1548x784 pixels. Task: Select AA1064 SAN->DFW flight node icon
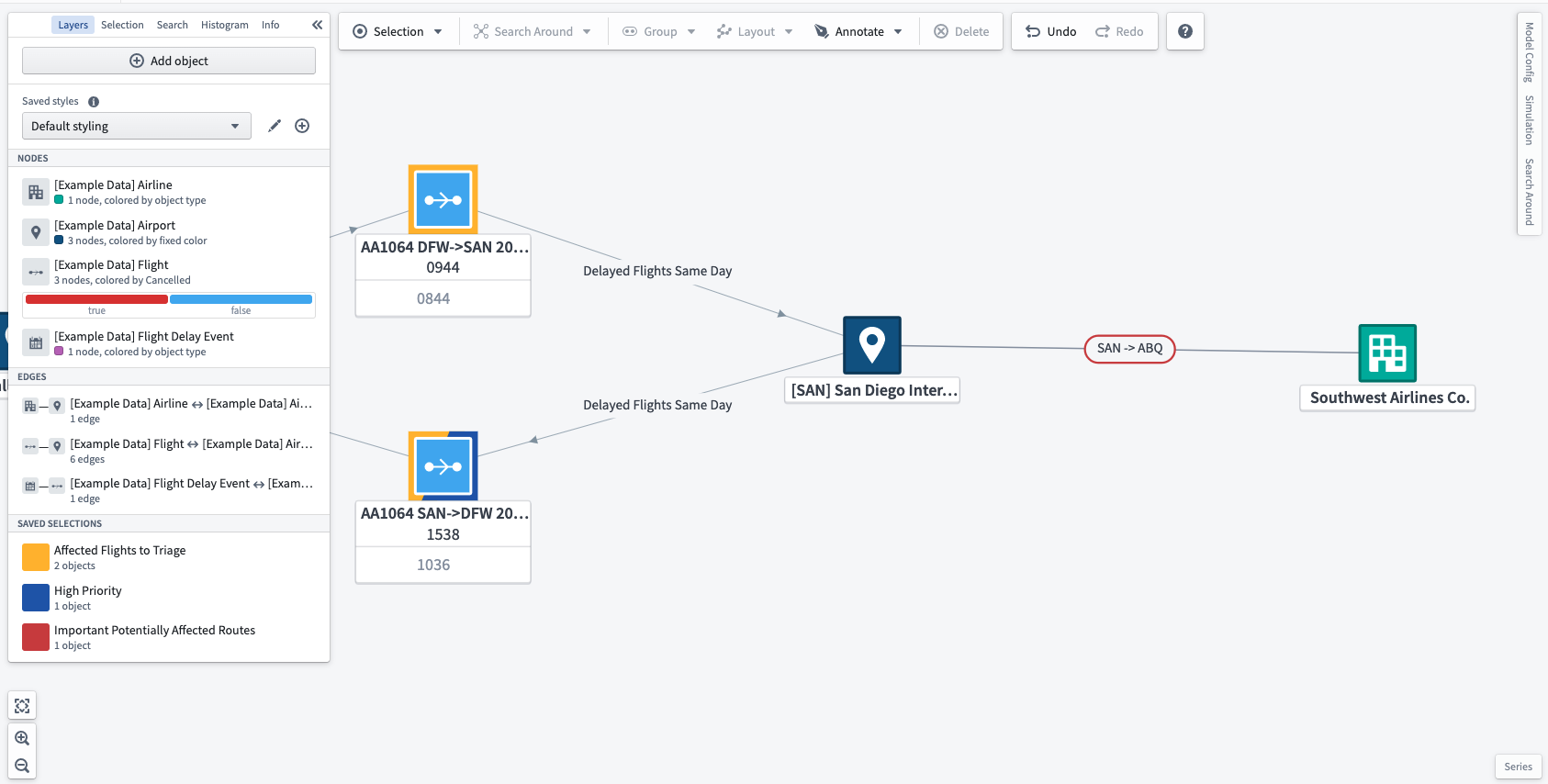[443, 466]
